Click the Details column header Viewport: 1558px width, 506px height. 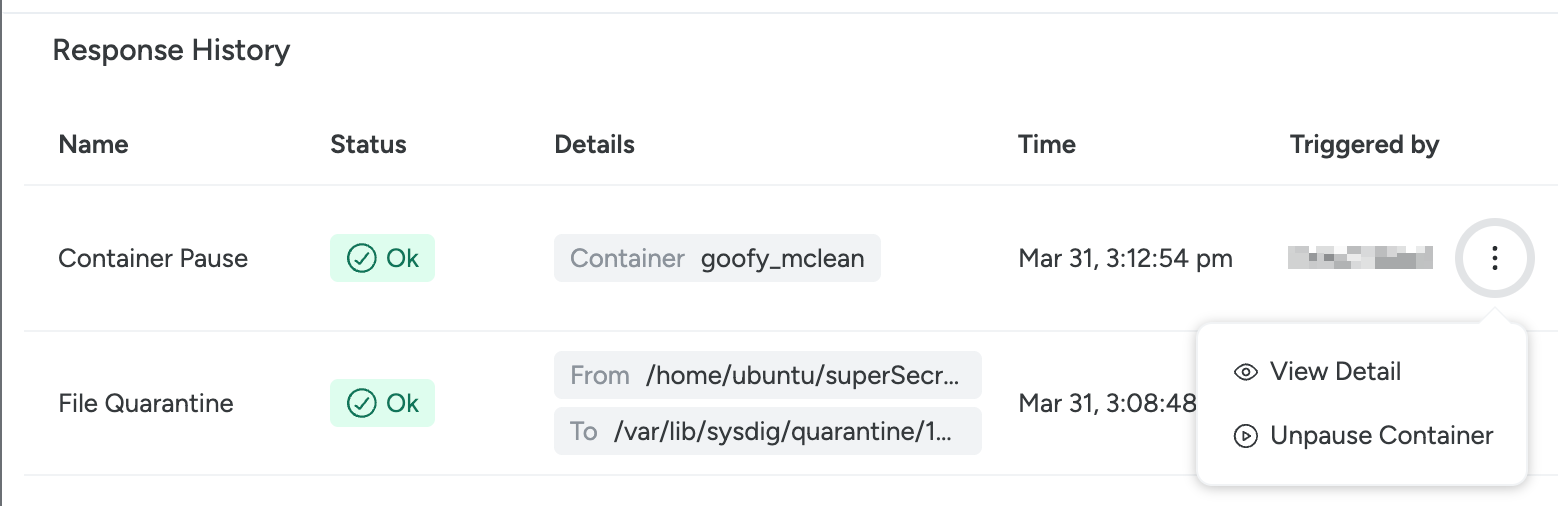594,144
